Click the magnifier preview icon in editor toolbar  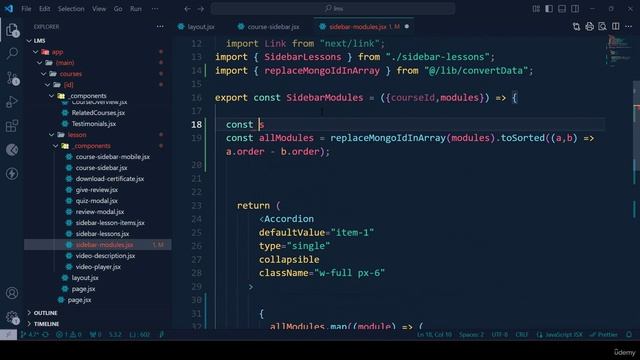tap(602, 27)
